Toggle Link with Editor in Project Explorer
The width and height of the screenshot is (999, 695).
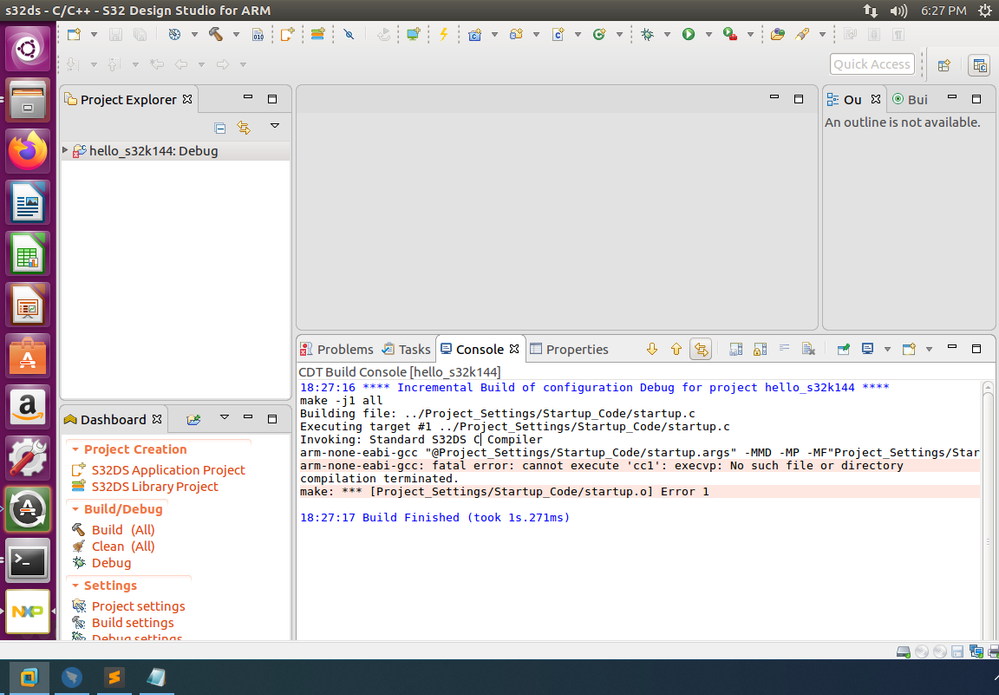click(x=244, y=127)
